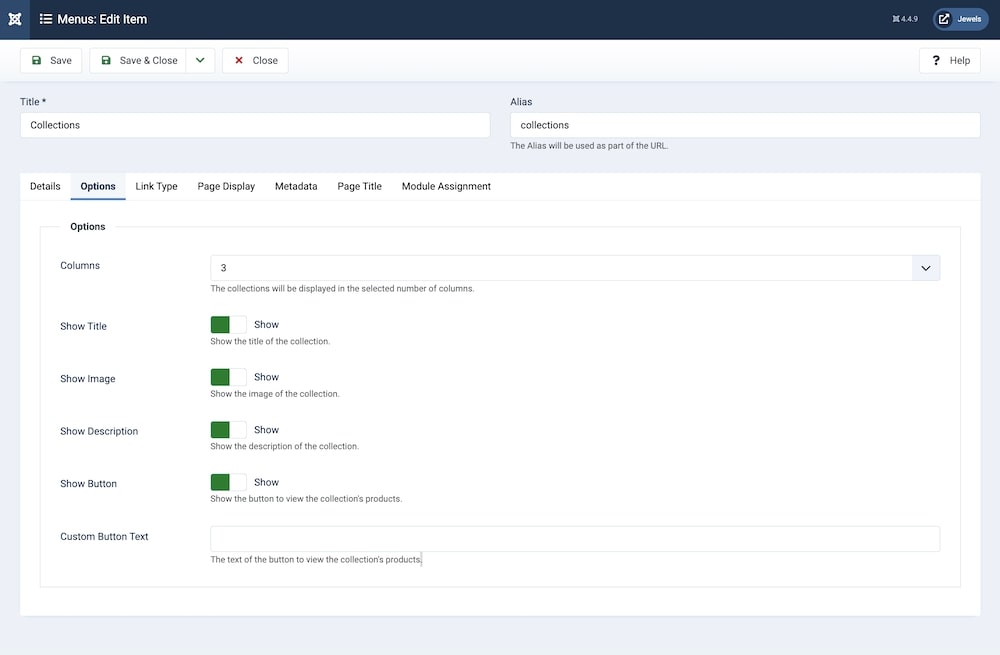Toggle the Show Title switch
Screen dimensions: 1000x655
(228, 325)
